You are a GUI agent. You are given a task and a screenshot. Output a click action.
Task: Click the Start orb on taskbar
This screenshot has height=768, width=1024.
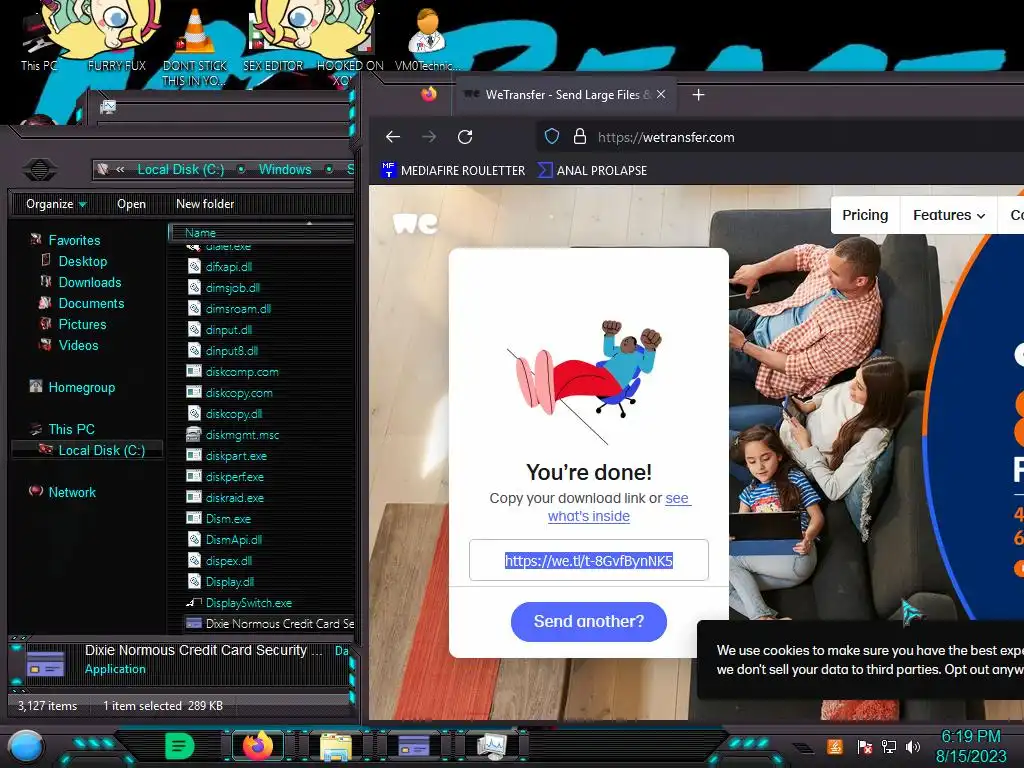(x=25, y=747)
